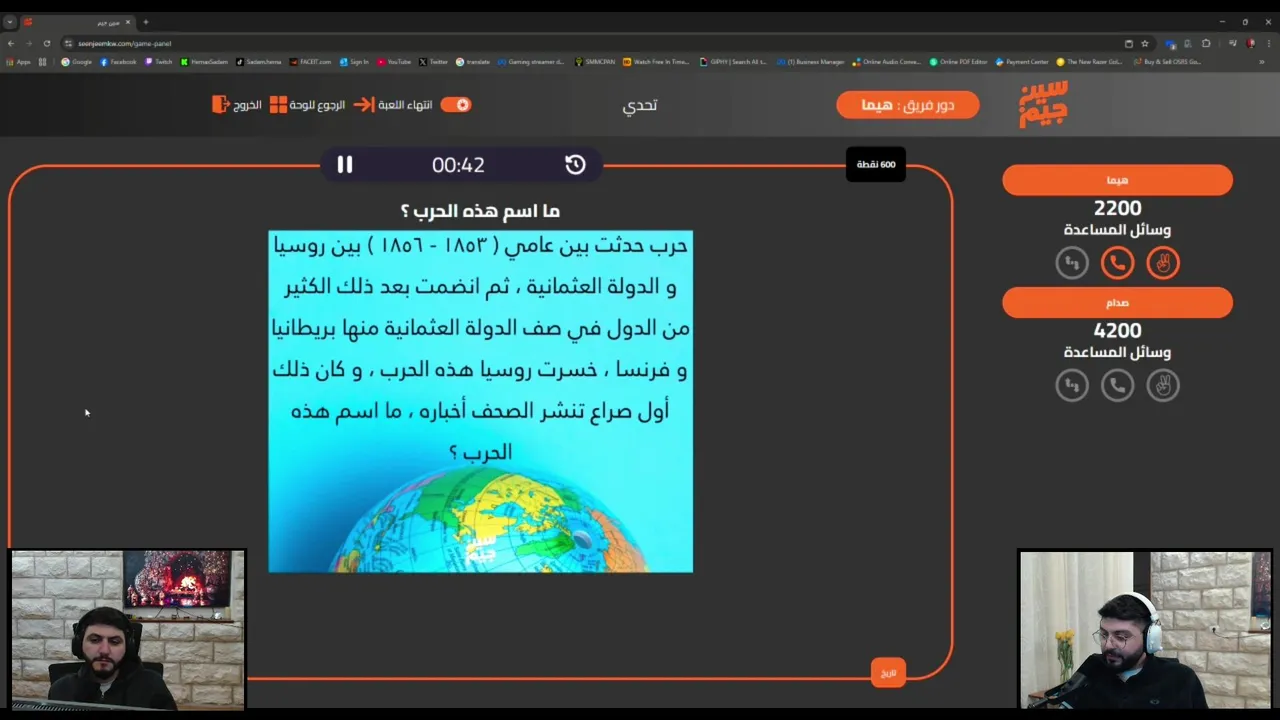Click the right webcam overlay

click(x=1145, y=630)
